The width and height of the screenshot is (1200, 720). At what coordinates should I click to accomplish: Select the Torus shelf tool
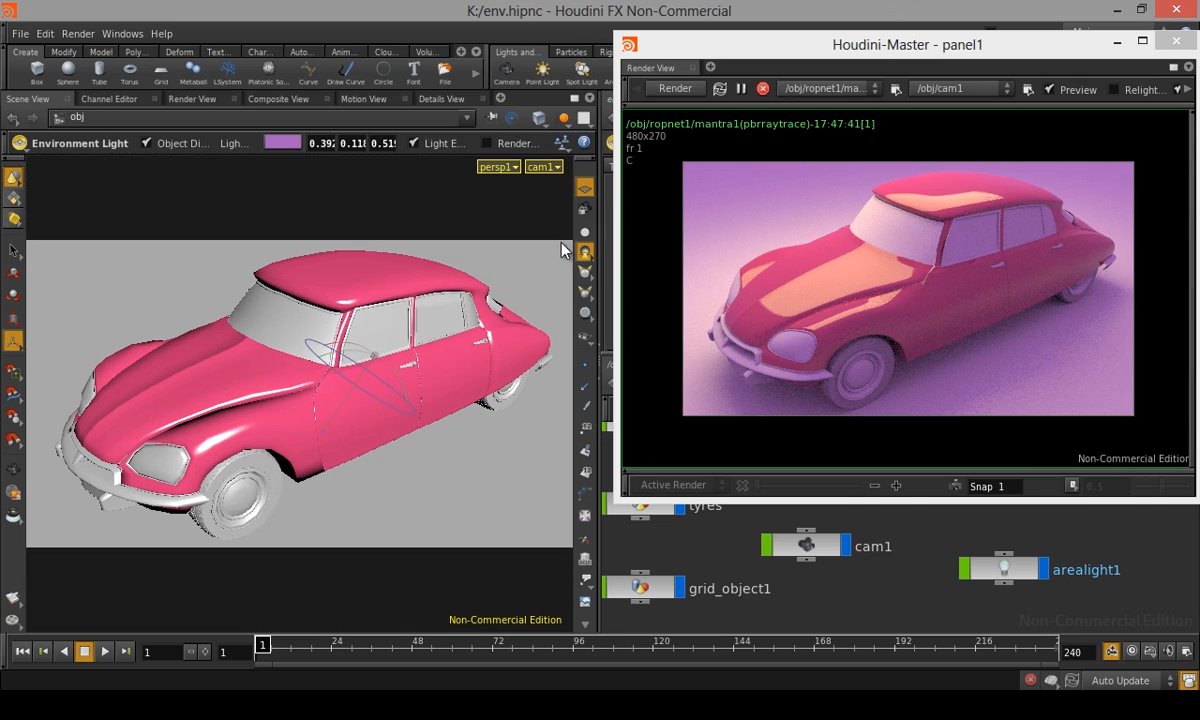130,73
